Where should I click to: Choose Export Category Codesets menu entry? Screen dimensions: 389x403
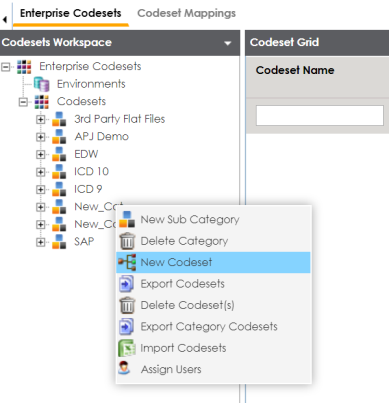point(213,326)
